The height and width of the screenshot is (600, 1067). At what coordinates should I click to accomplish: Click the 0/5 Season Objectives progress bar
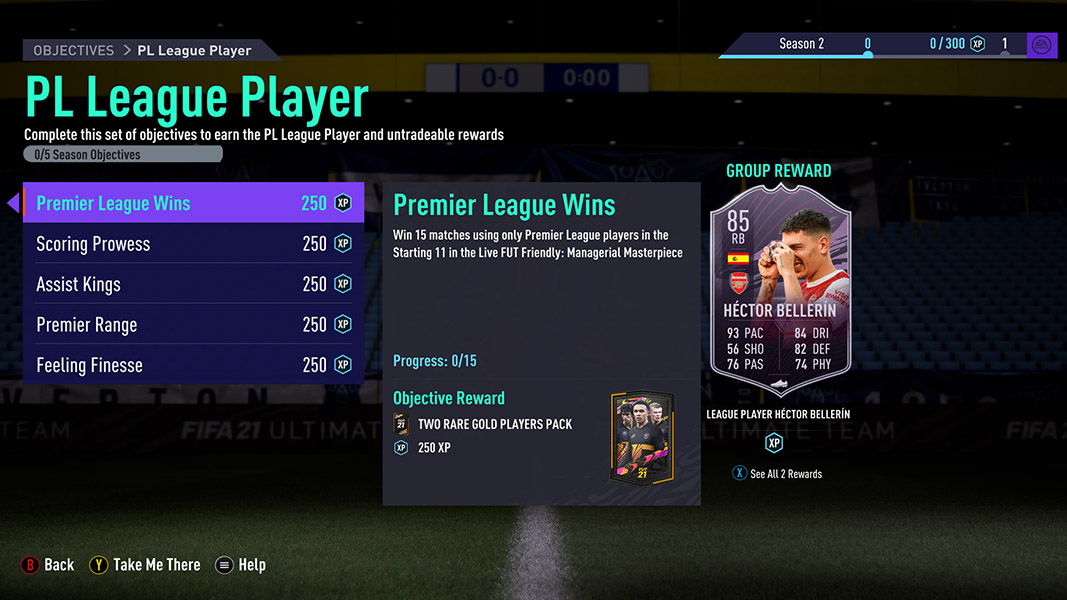point(123,154)
